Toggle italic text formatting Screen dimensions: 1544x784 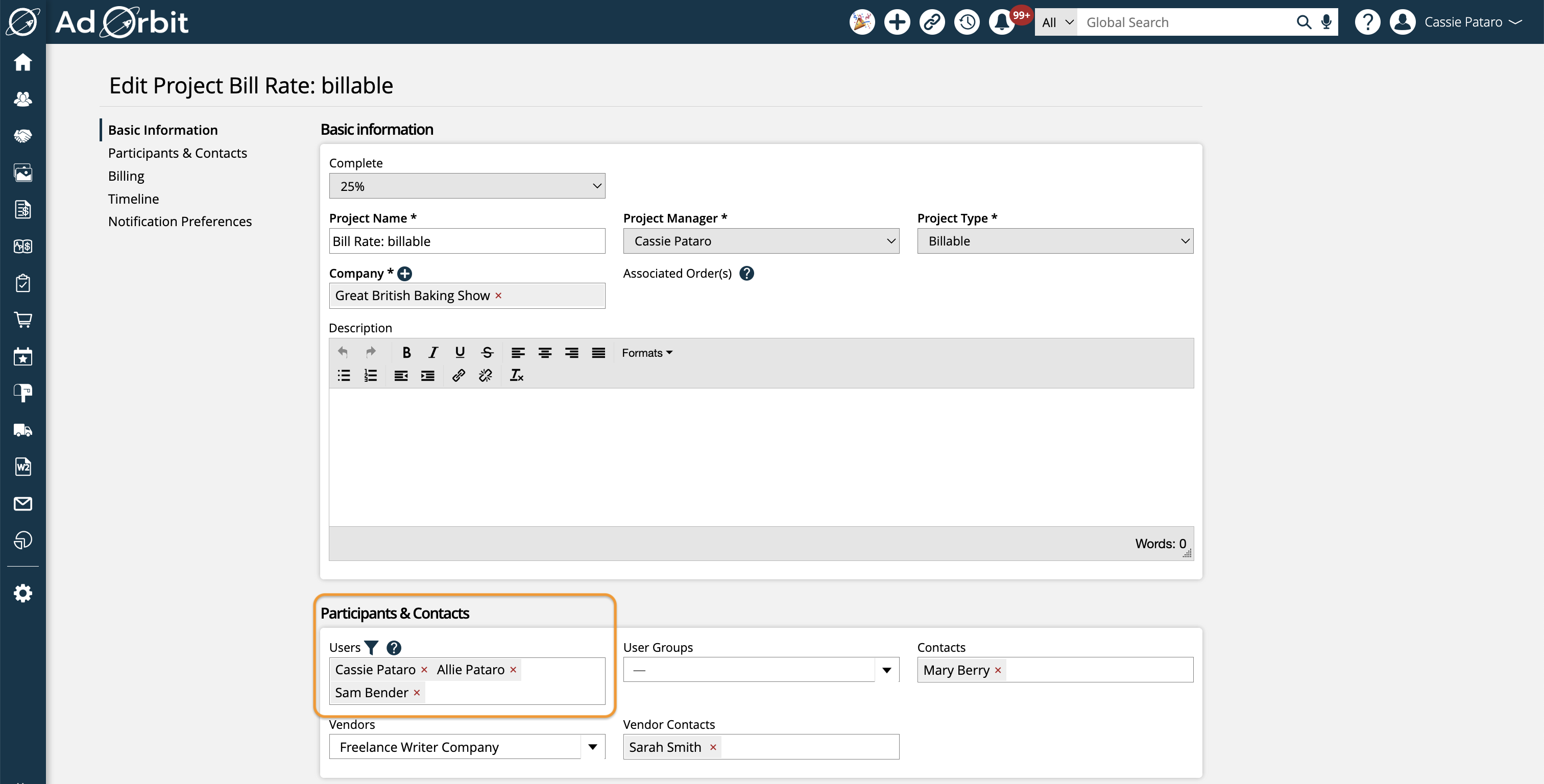pyautogui.click(x=432, y=352)
